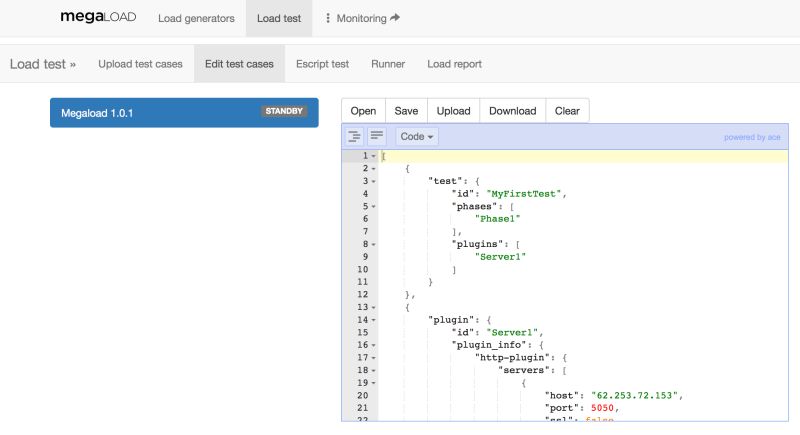Screen dimensions: 800x435
Task: Open the Load report tab
Action: pyautogui.click(x=455, y=64)
